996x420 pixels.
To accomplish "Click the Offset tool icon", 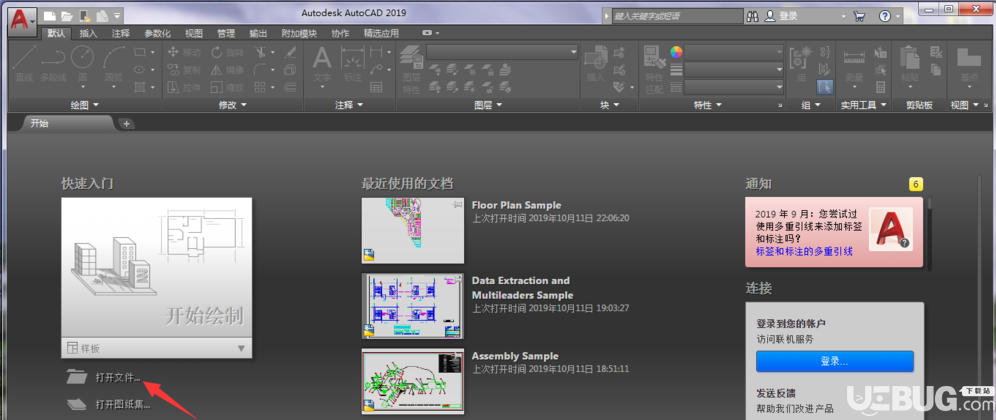I will (x=290, y=88).
